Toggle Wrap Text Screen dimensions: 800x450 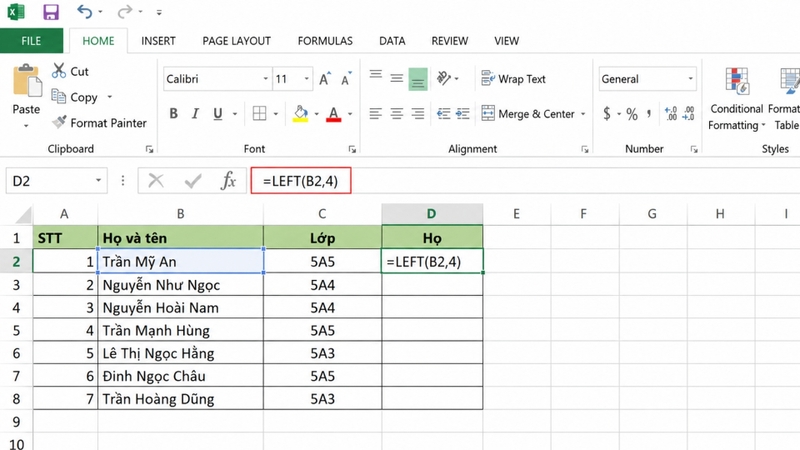point(513,79)
